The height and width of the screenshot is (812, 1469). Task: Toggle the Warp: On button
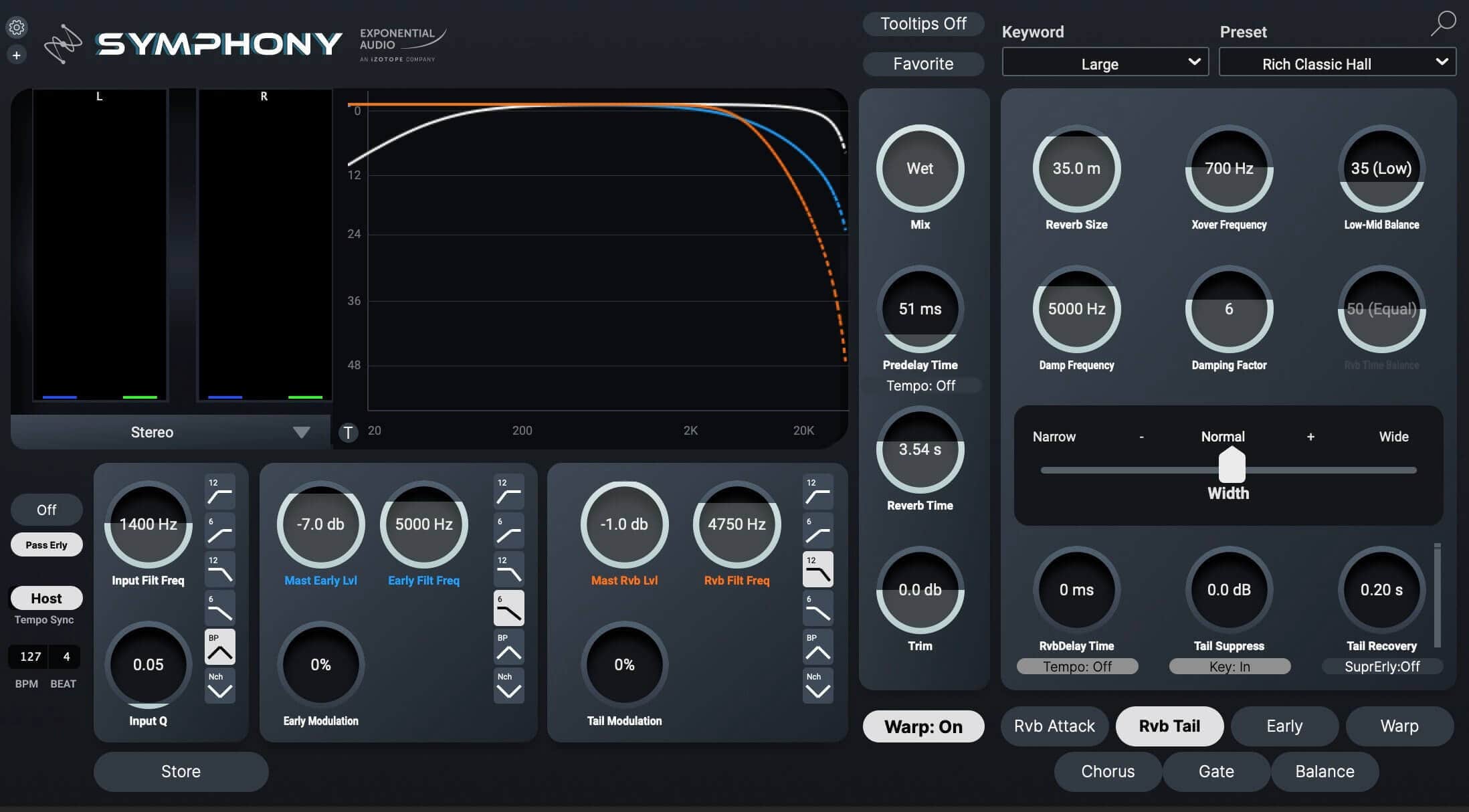pos(923,726)
